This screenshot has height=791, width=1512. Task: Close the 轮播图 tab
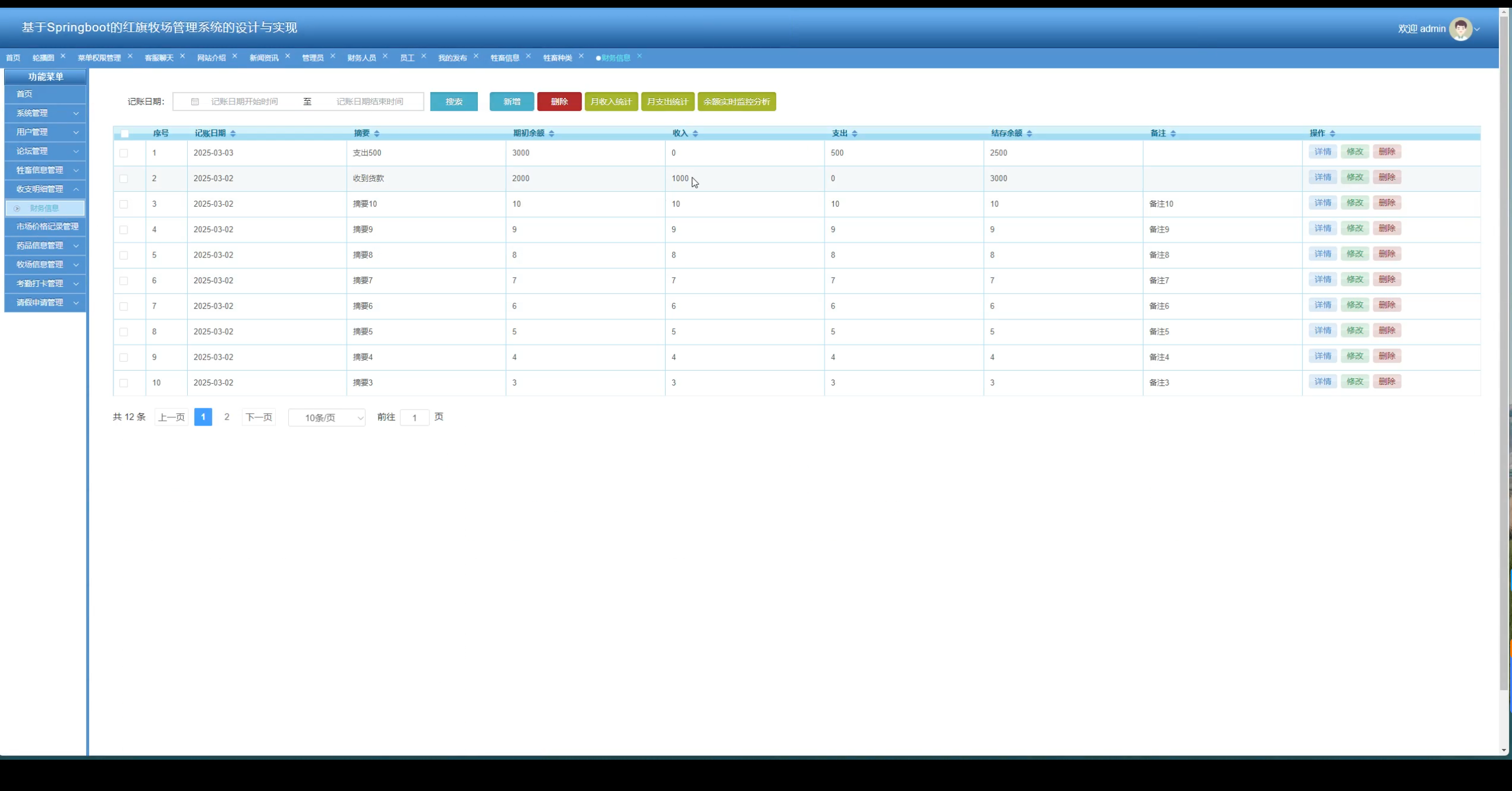(63, 57)
